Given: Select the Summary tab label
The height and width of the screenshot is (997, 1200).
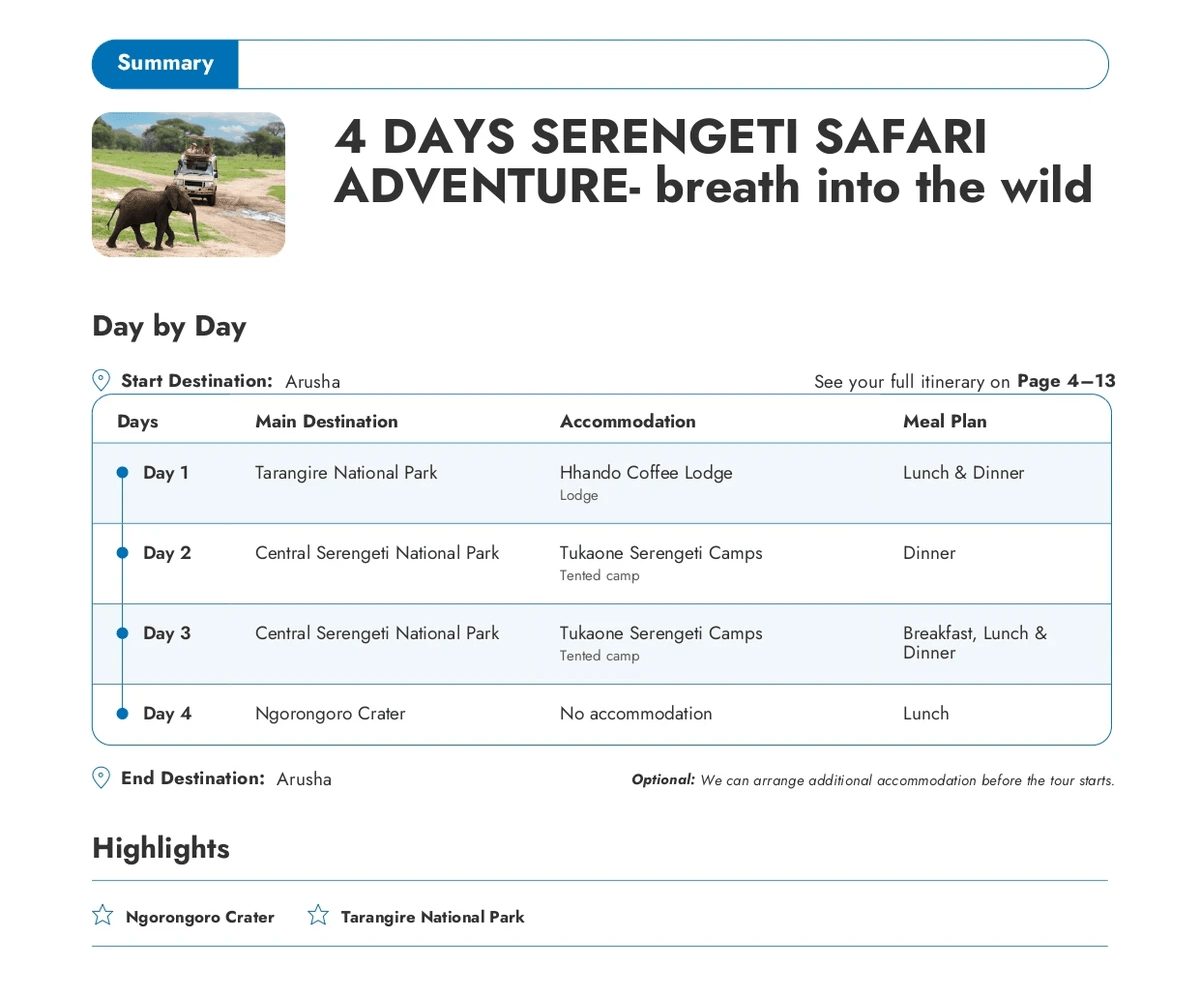Looking at the screenshot, I should (x=165, y=63).
